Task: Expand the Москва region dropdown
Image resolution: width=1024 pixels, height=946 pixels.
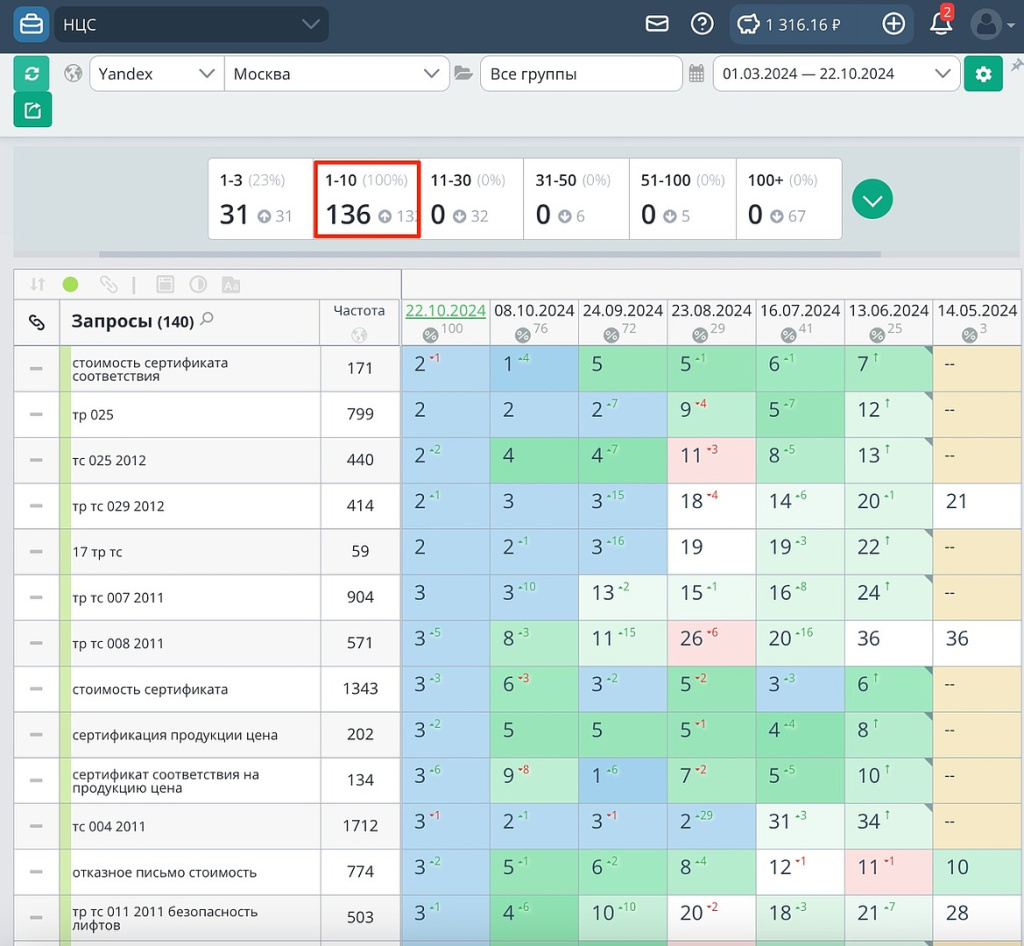Action: pos(336,74)
